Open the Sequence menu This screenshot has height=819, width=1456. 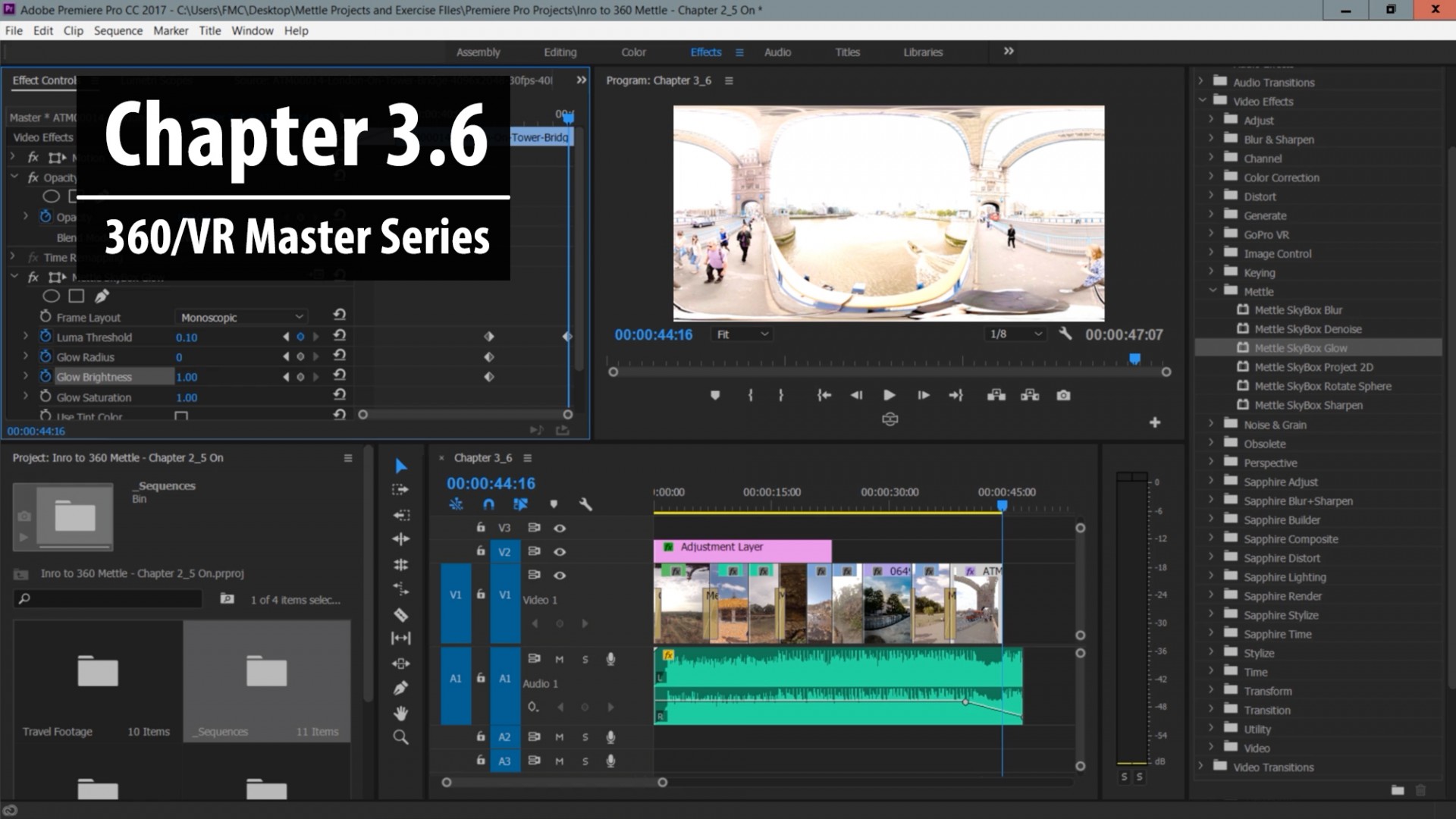click(x=118, y=30)
